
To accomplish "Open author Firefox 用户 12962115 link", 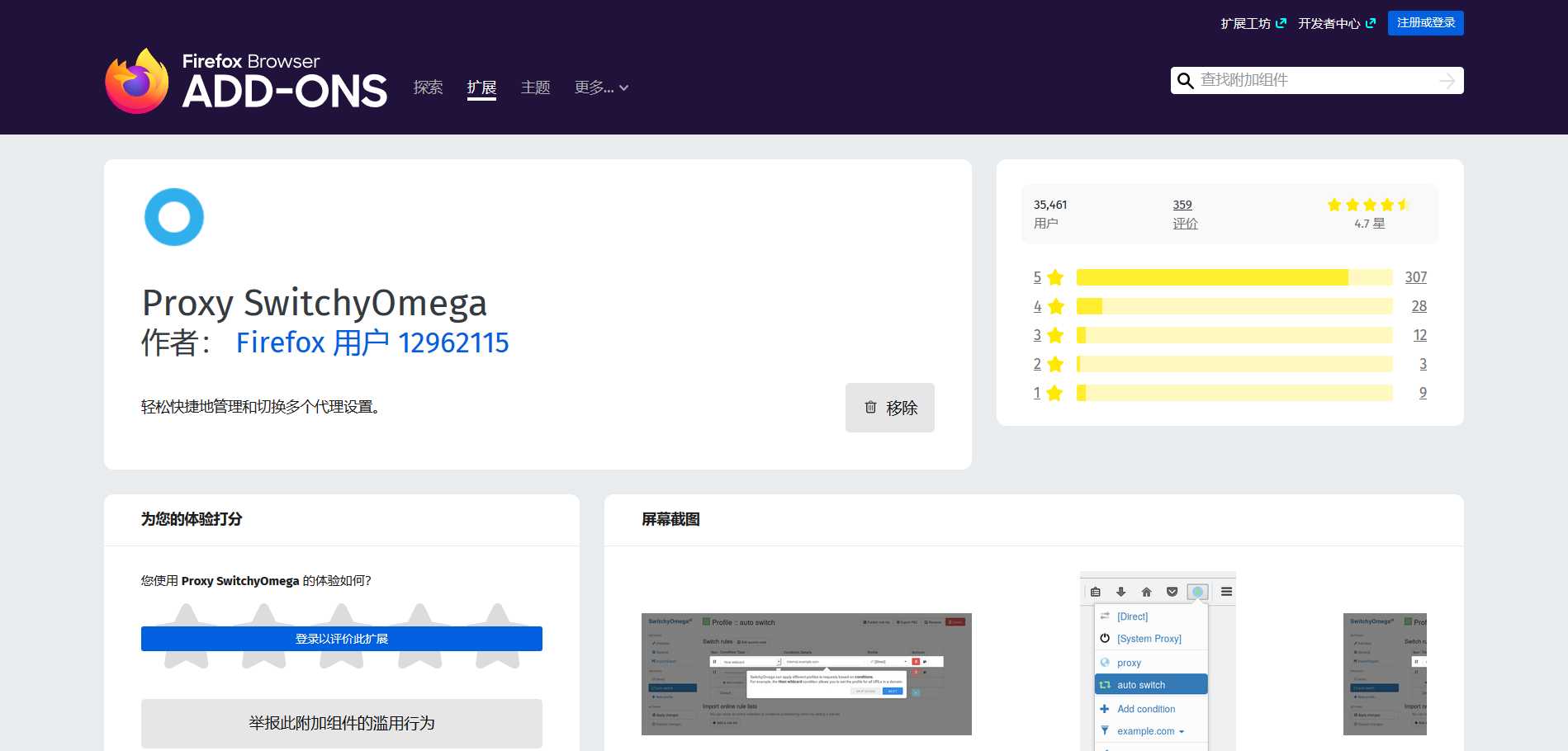I will point(372,342).
